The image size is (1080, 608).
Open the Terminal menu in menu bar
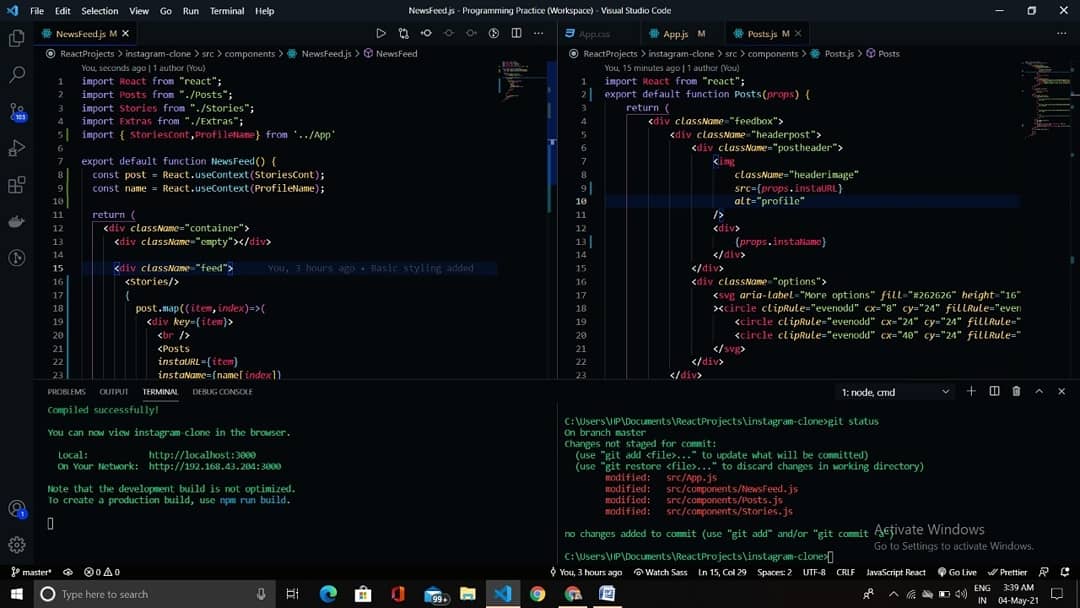(227, 10)
